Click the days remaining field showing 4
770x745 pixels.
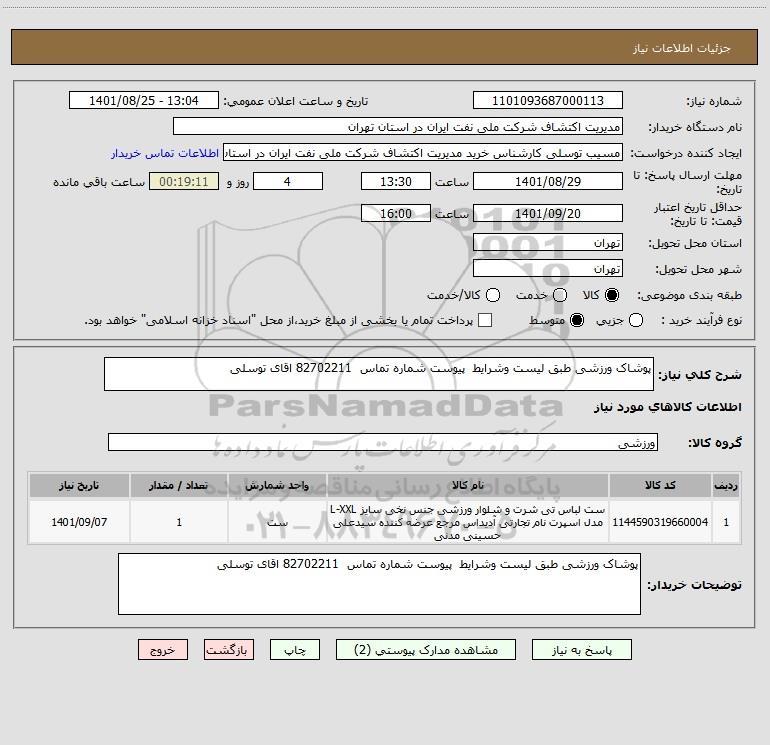coord(288,181)
